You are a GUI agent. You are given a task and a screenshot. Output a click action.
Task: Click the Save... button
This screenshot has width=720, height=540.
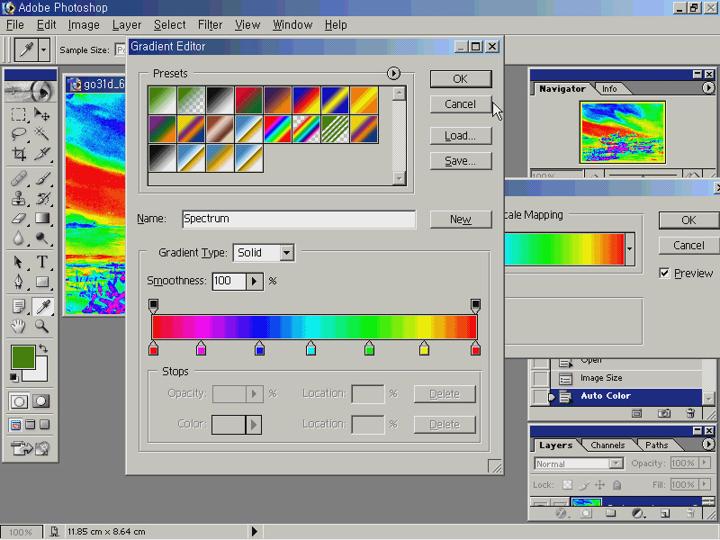click(x=461, y=161)
